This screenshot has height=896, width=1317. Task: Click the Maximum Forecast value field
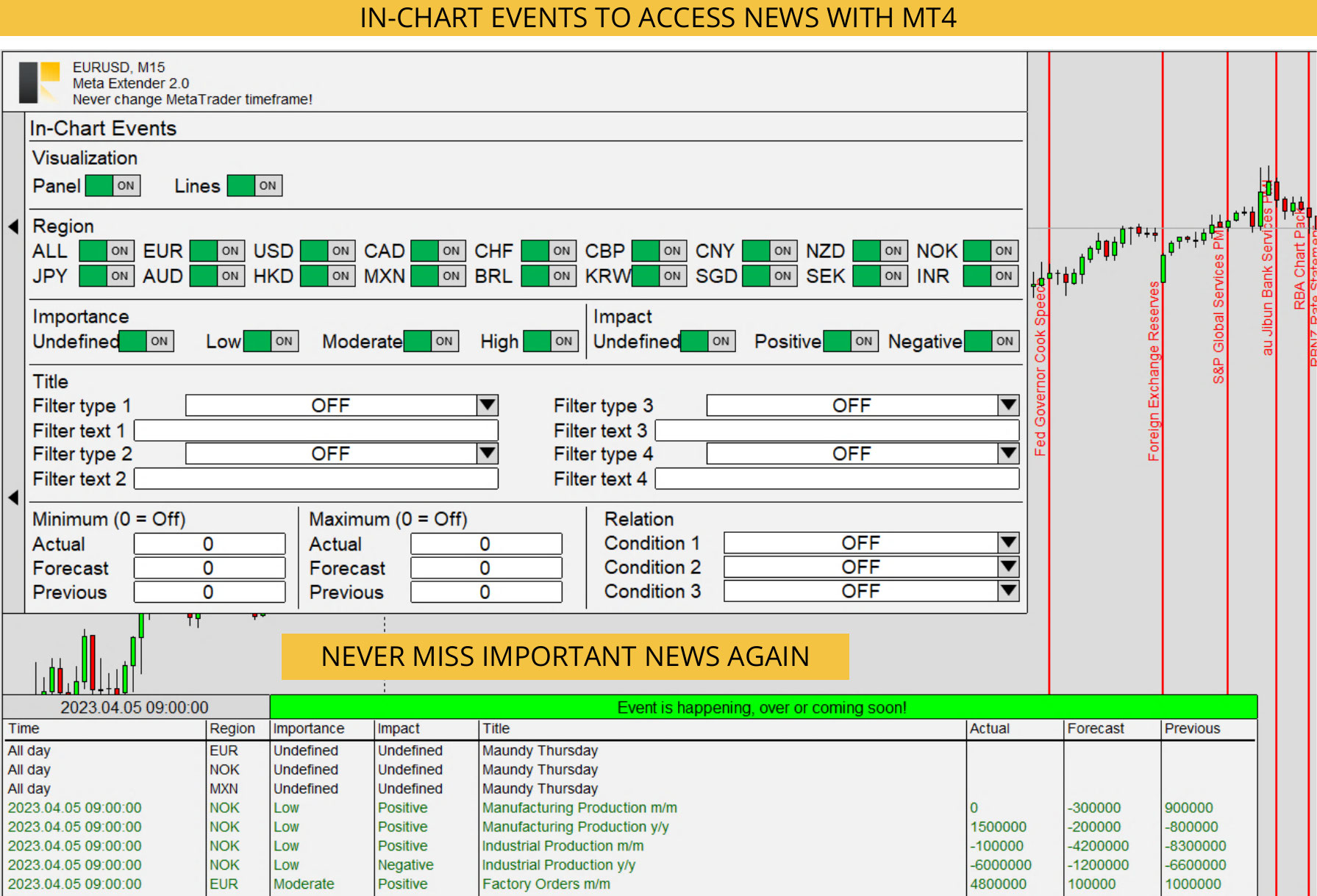point(486,568)
